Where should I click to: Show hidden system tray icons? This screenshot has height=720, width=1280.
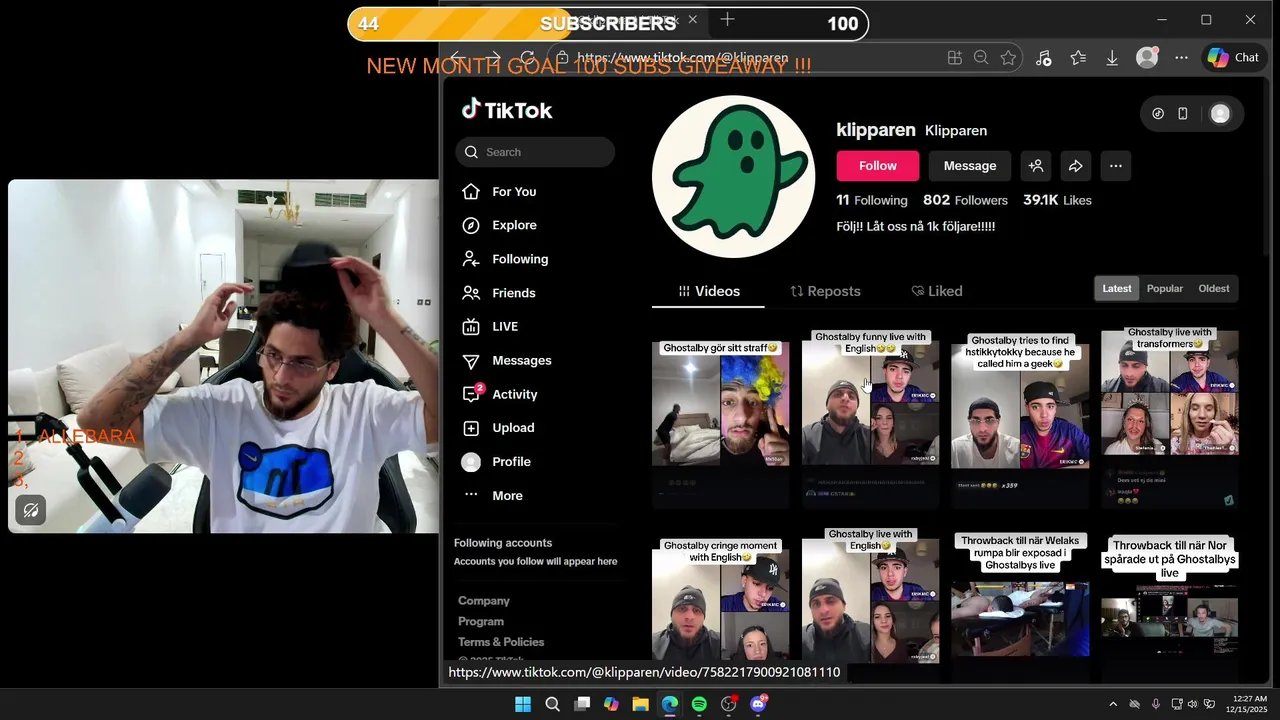tap(1113, 704)
